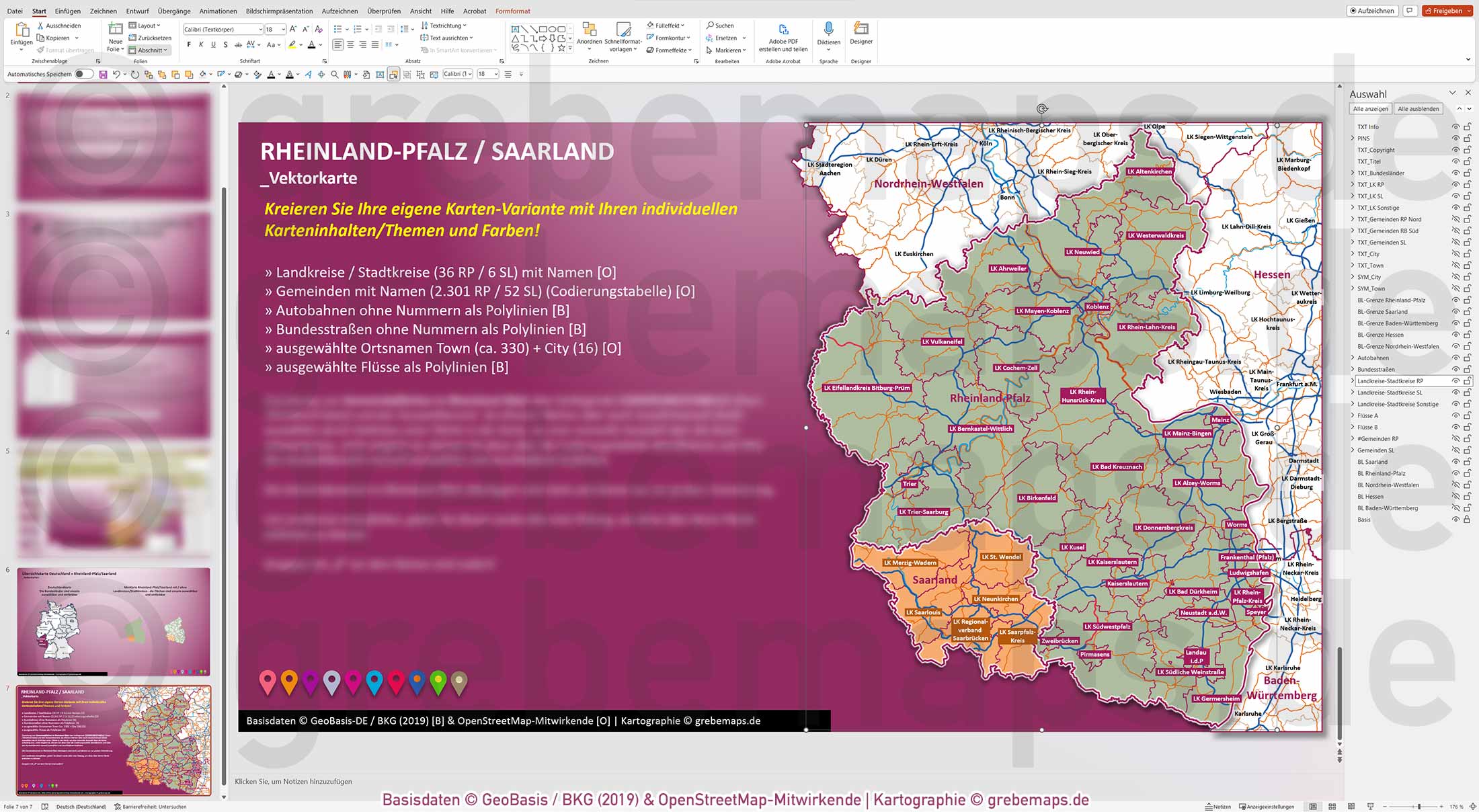Expand the Landkreise-Stadtkreise RP tree item

(x=1352, y=380)
